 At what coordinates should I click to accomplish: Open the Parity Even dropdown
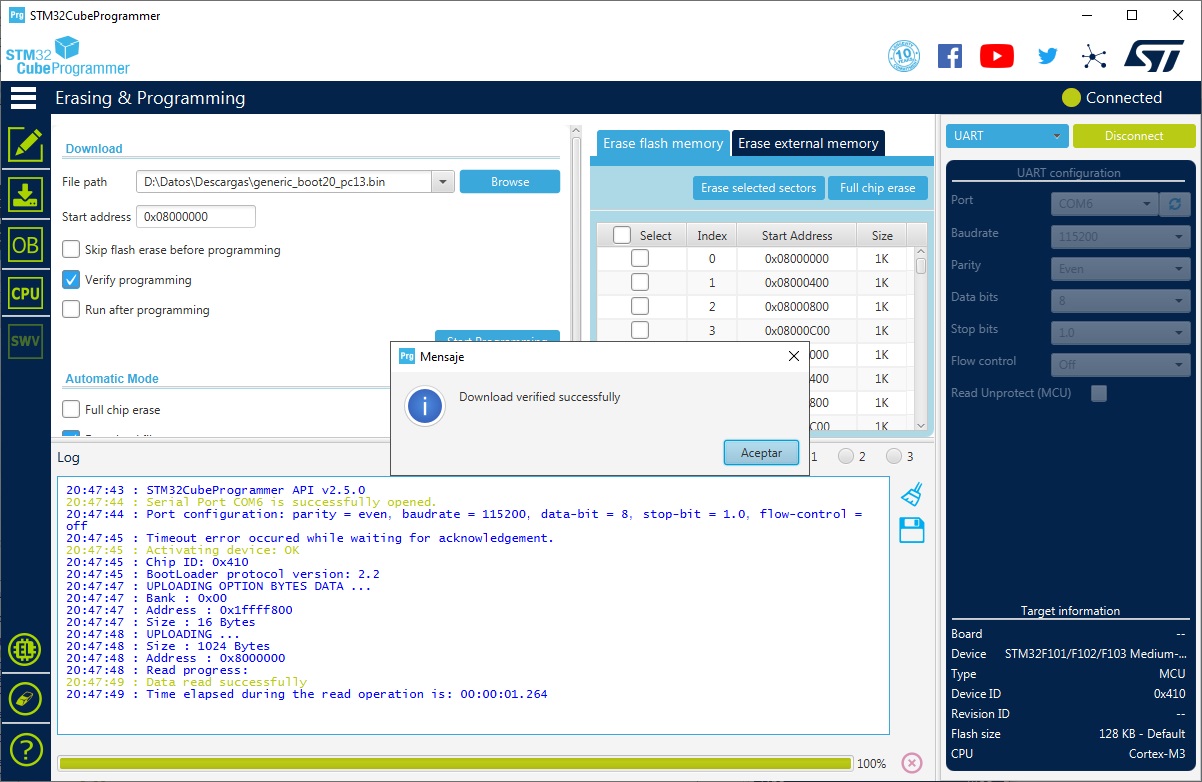point(1121,269)
